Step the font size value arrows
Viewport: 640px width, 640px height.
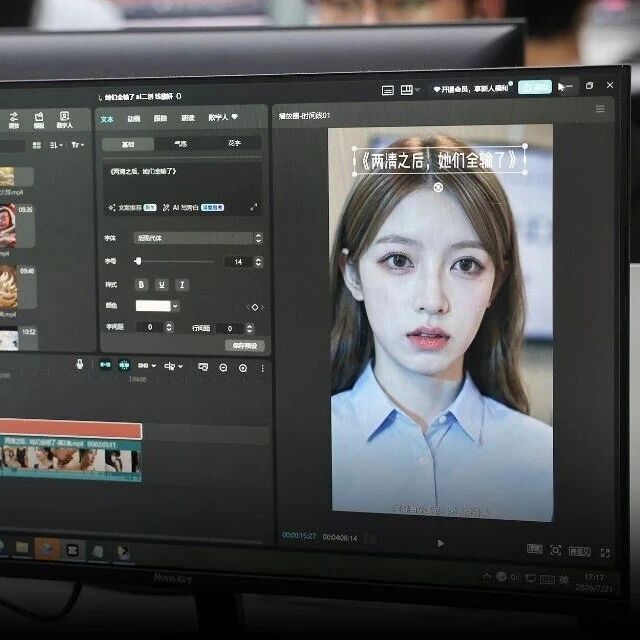[x=258, y=262]
